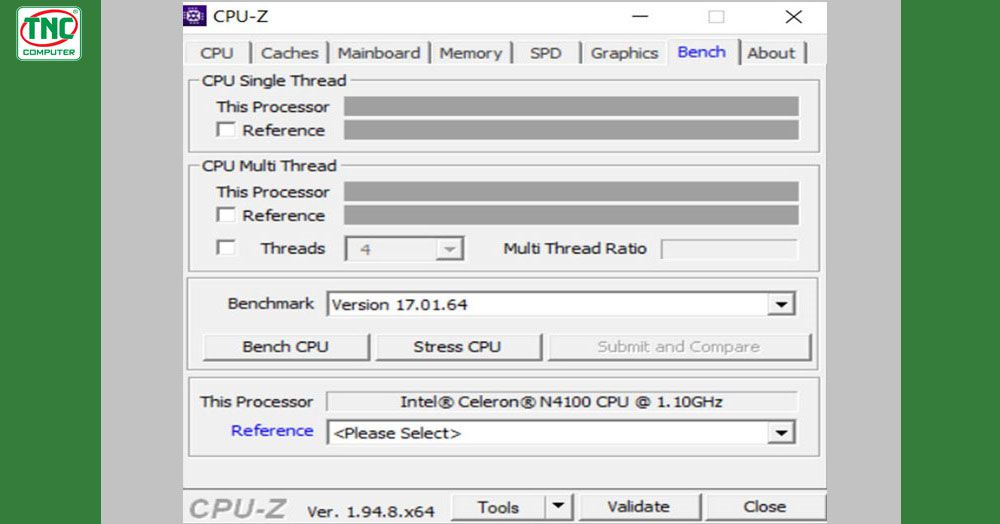
Task: Select the Memory tab
Action: 471,53
